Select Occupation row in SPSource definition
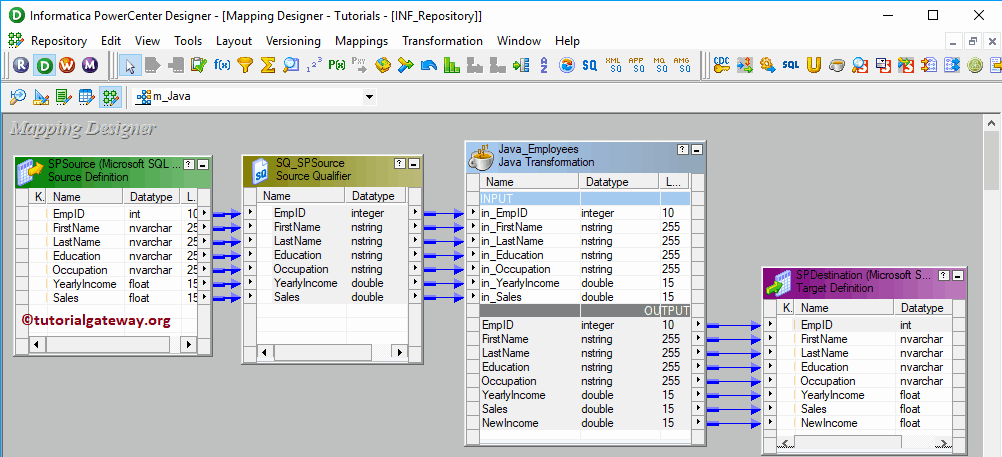The image size is (1002, 457). [x=113, y=270]
